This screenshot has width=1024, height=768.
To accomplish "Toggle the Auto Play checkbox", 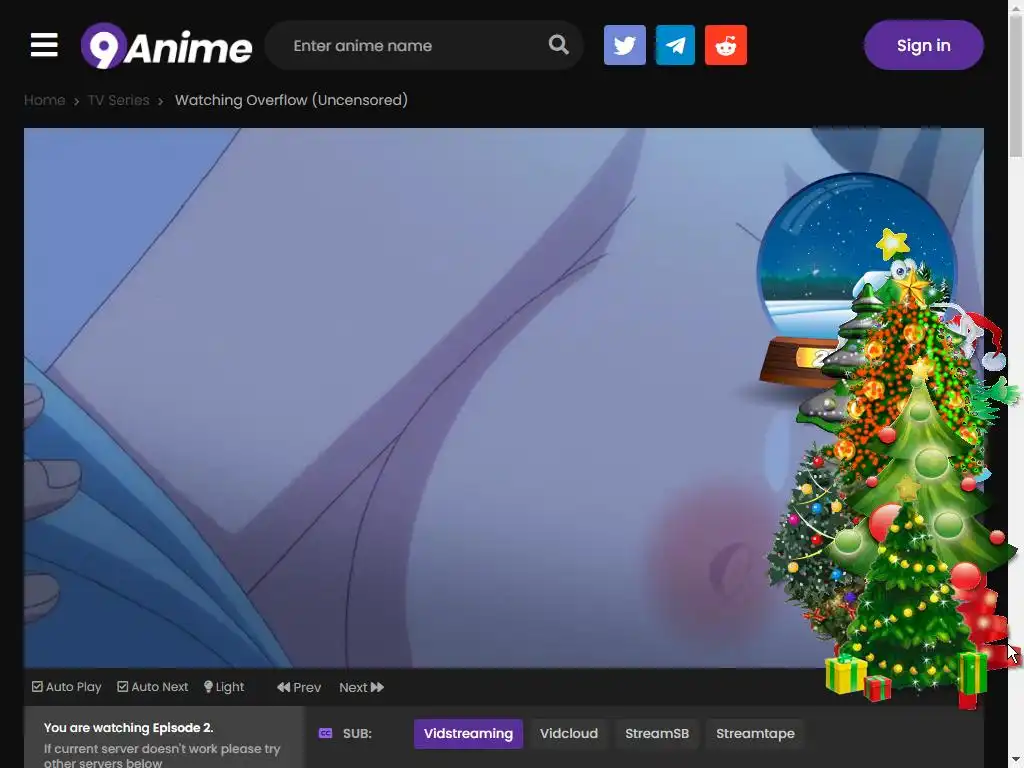I will (x=67, y=687).
